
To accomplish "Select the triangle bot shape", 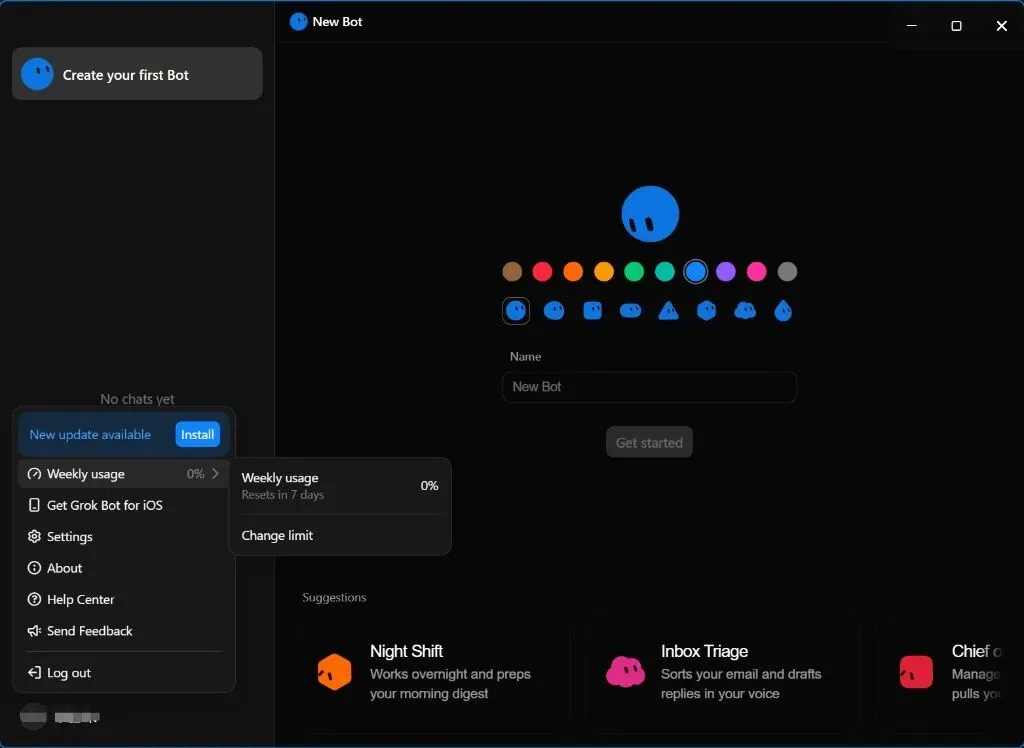I will pos(668,311).
